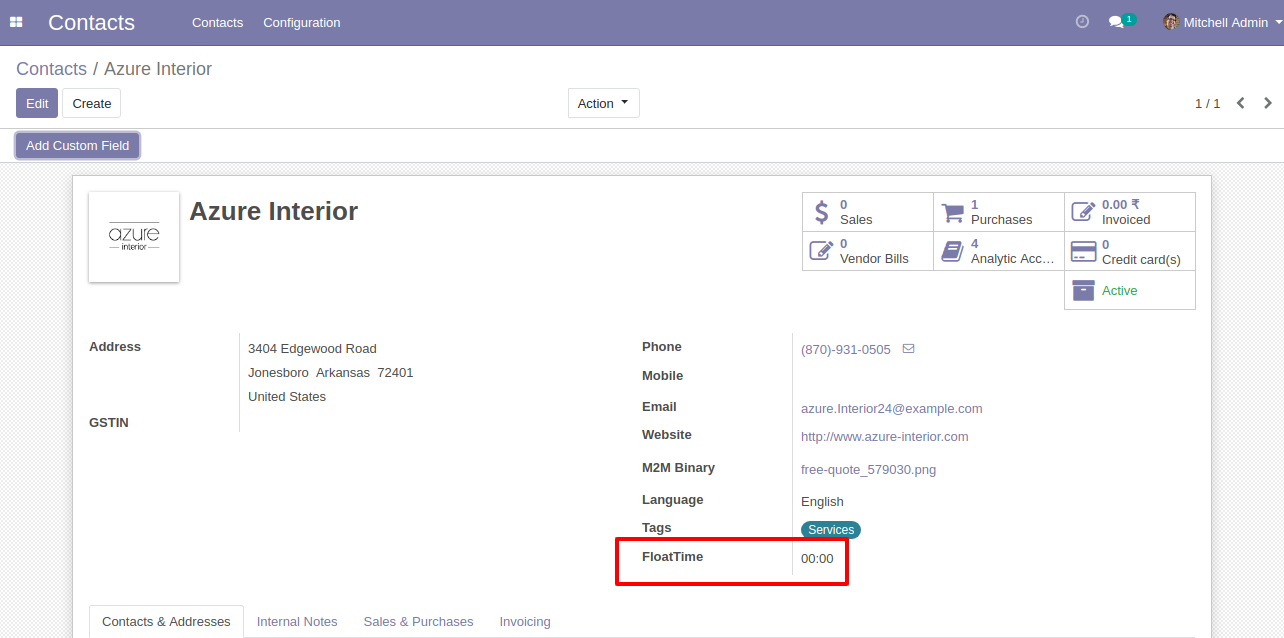Click the Azure Interior logo image

(134, 237)
